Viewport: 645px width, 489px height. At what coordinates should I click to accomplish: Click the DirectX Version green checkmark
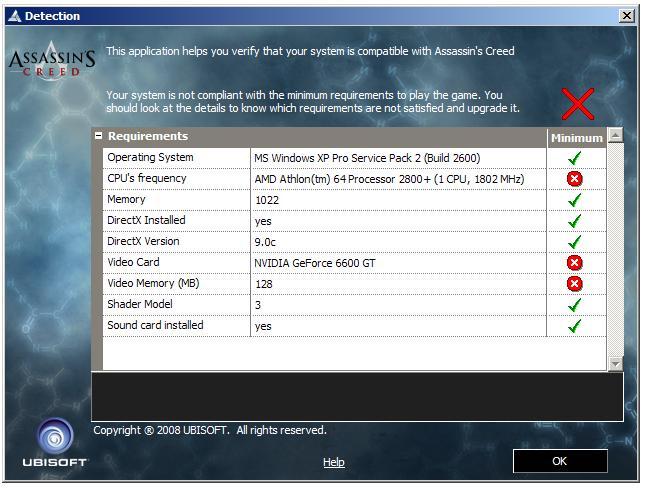coord(575,242)
